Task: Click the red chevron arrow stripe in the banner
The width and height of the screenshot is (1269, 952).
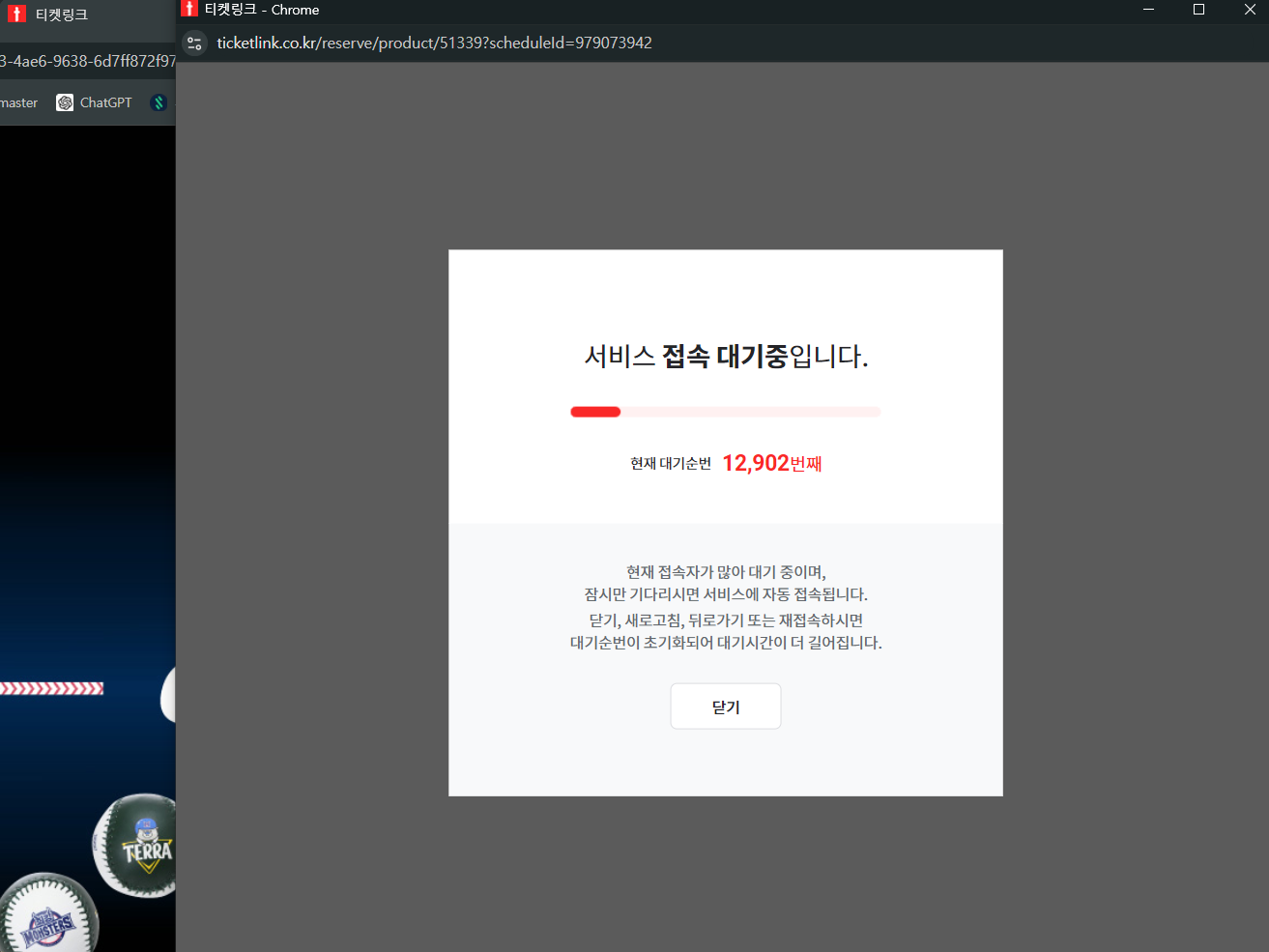Action: 52,688
